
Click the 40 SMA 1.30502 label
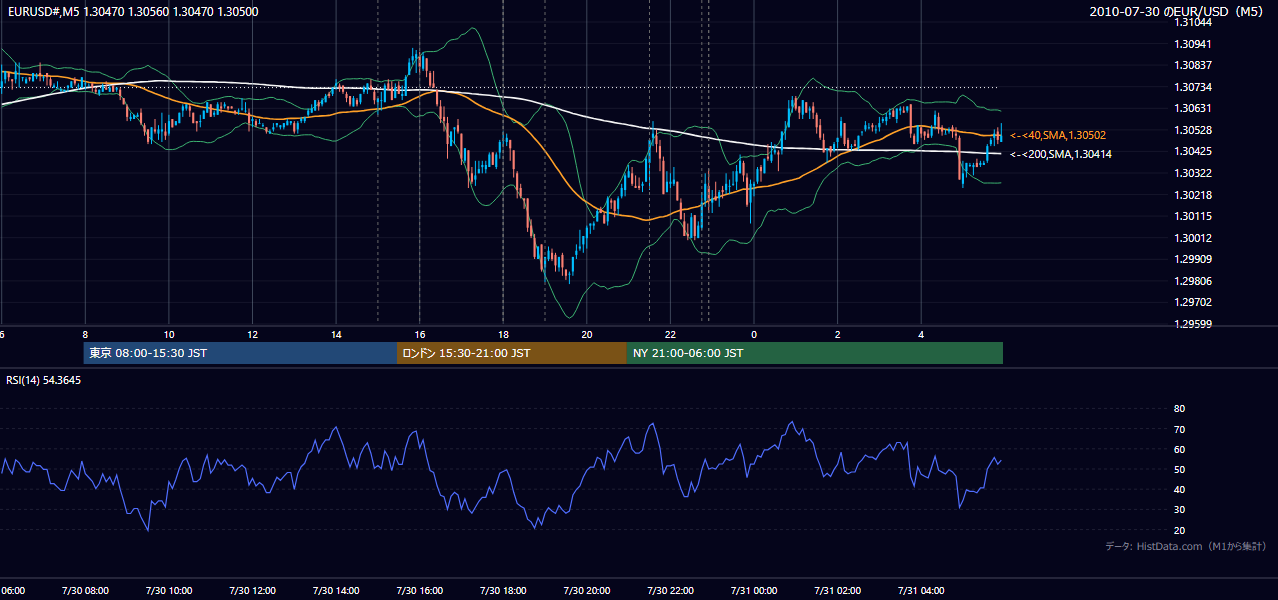pyautogui.click(x=1058, y=135)
